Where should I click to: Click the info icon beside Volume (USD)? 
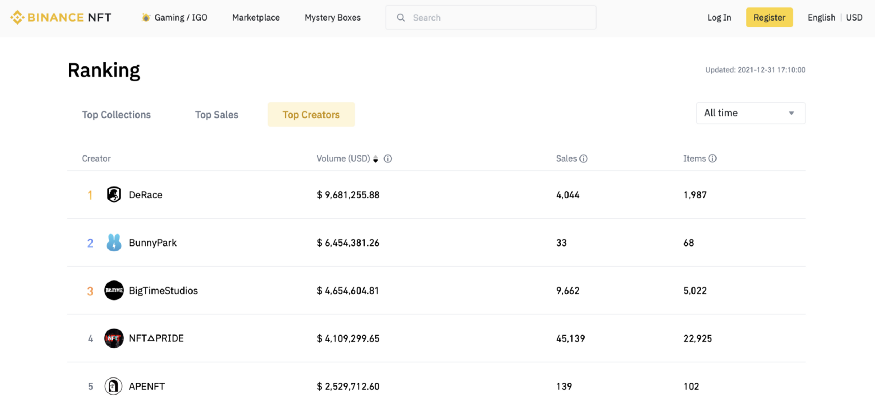388,158
